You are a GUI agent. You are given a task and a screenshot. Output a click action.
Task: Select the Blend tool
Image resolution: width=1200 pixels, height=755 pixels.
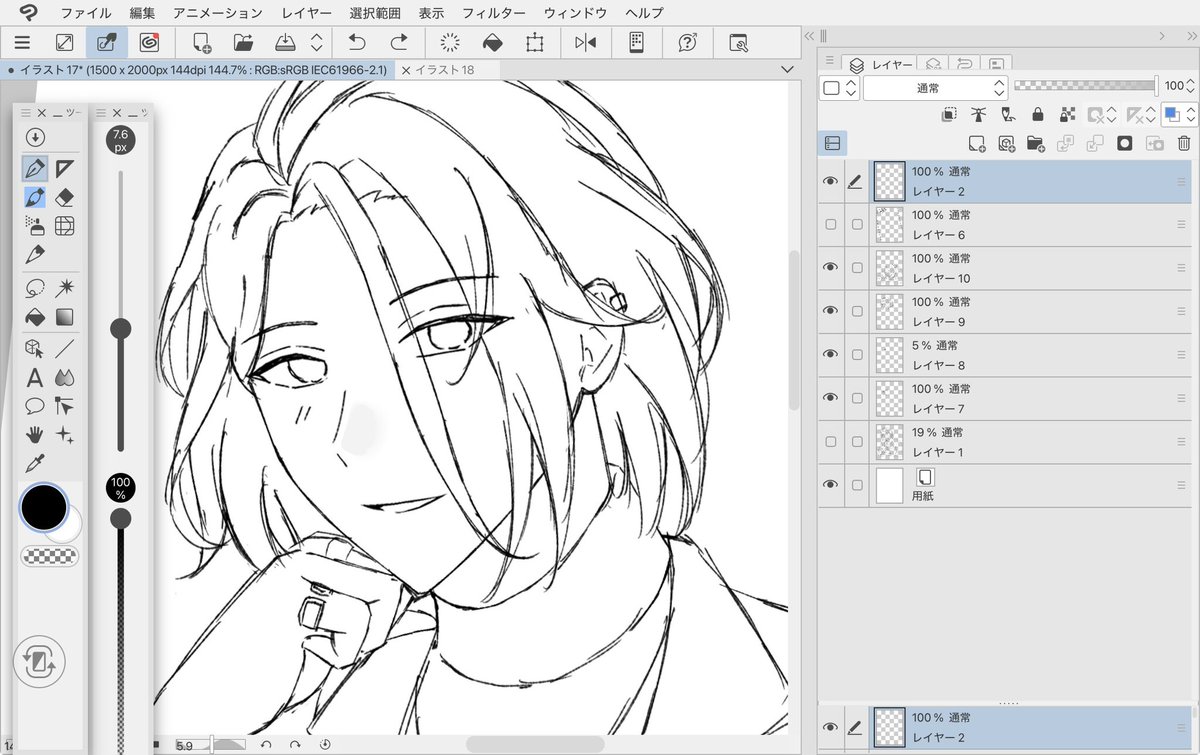pyautogui.click(x=65, y=377)
